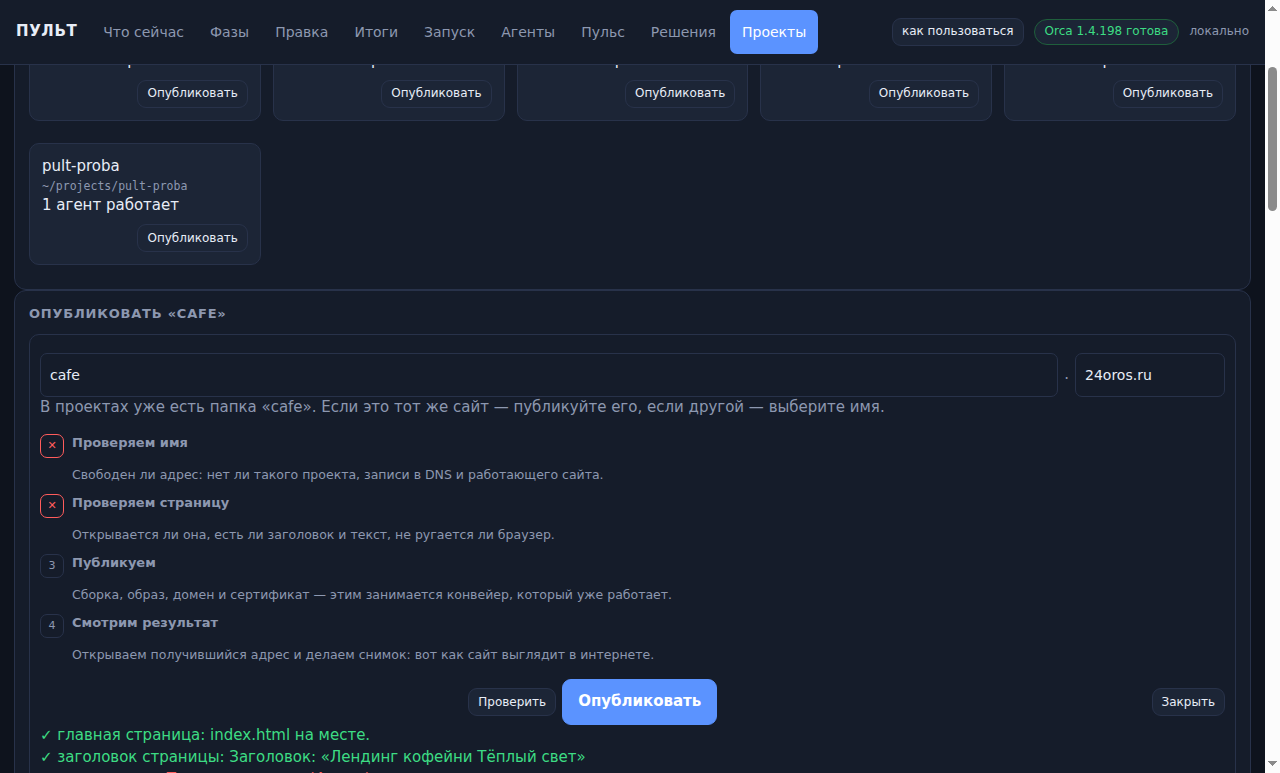Click the «pult-proba» project title
Screen dimensions: 1280x773
click(81, 166)
